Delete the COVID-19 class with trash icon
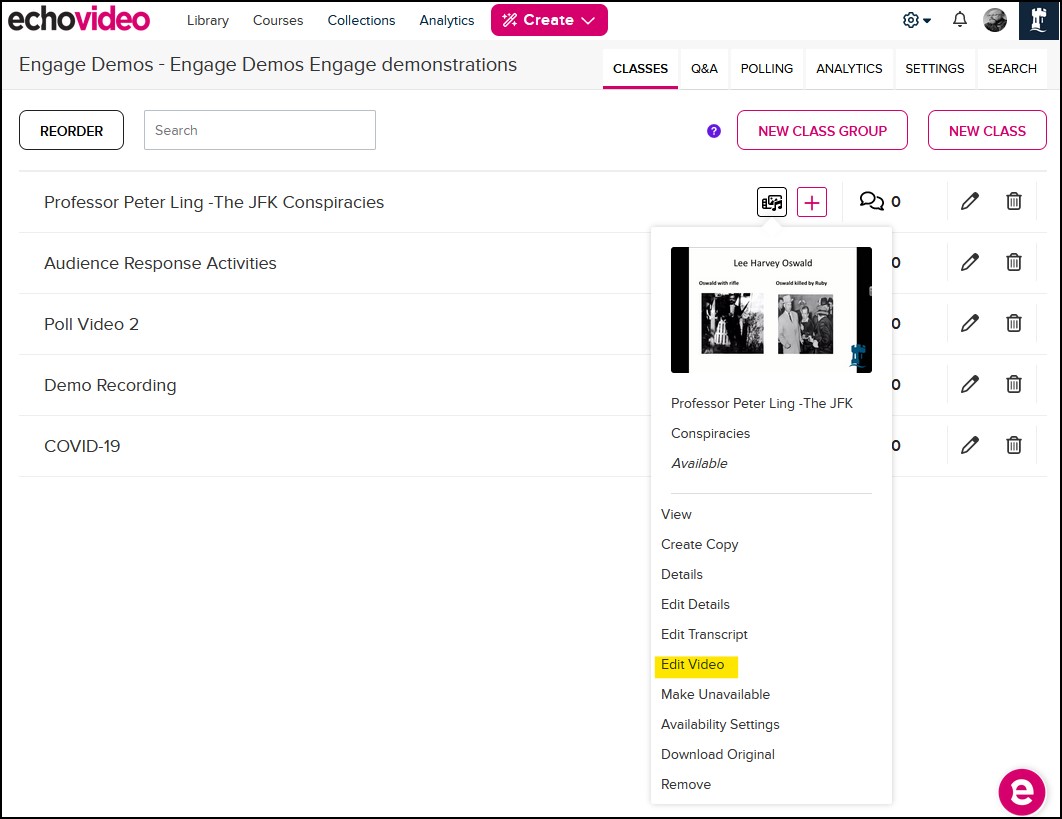Image resolution: width=1062 pixels, height=819 pixels. pos(1013,446)
